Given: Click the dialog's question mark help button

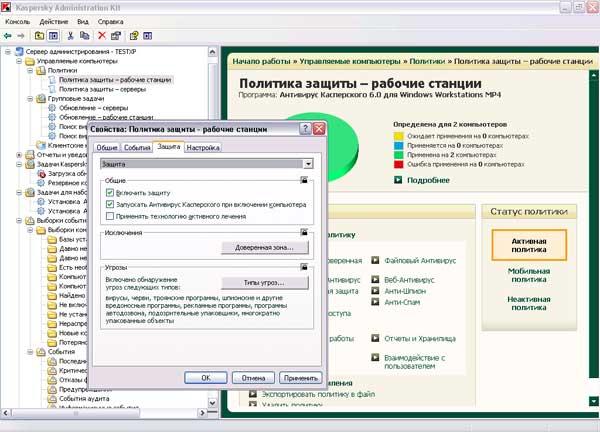Looking at the screenshot, I should [305, 129].
